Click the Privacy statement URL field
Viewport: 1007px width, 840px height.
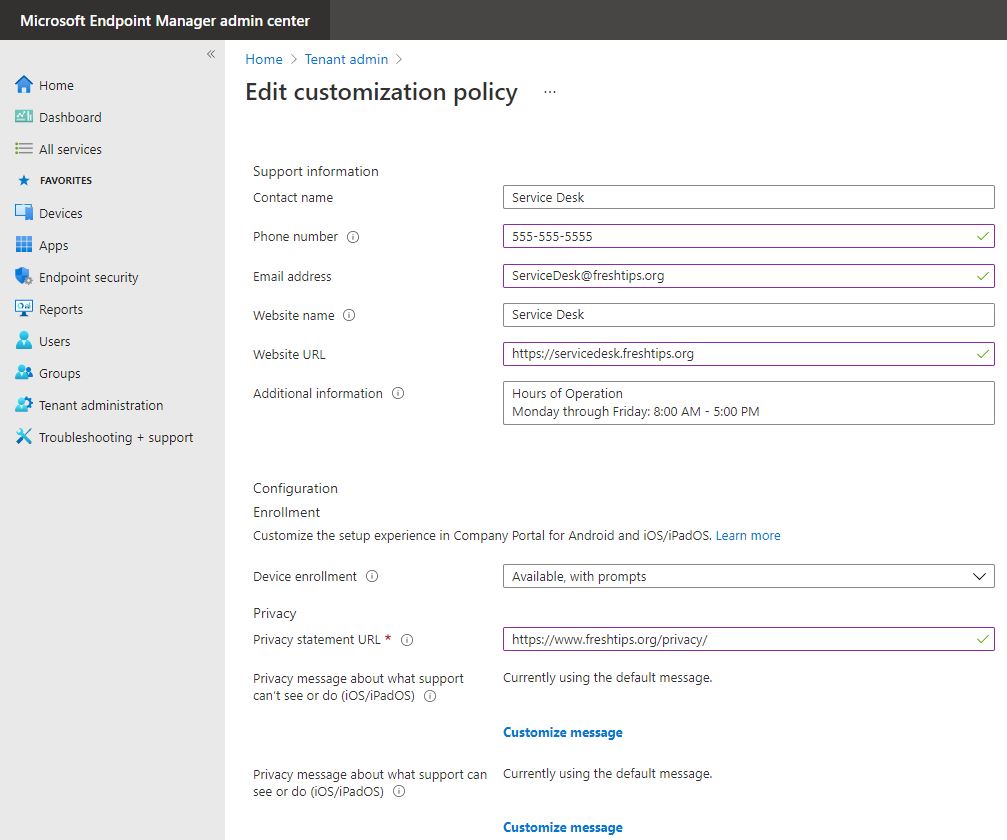[x=748, y=639]
